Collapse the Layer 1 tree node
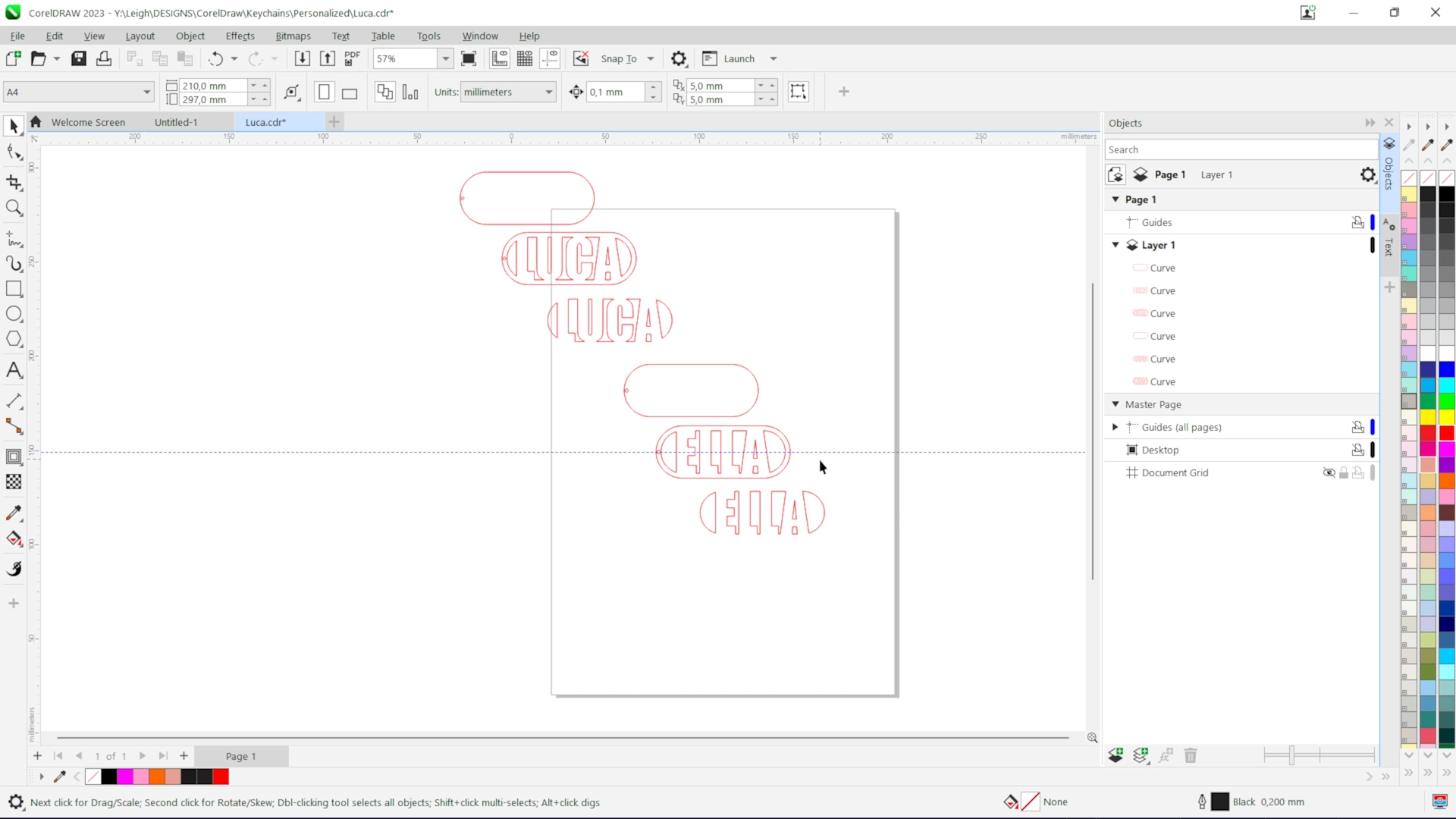1456x819 pixels. 1116,245
